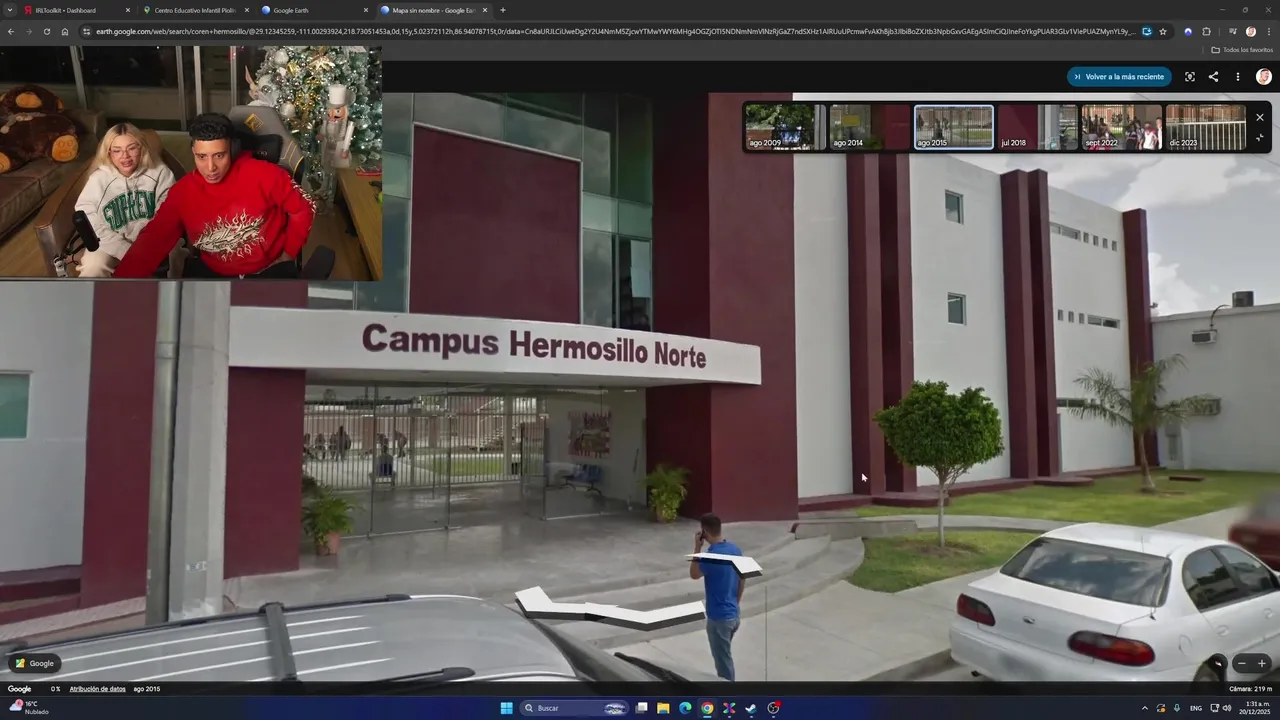The image size is (1280, 720).
Task: Open Google Earth three-dot more menu
Action: (x=1237, y=77)
